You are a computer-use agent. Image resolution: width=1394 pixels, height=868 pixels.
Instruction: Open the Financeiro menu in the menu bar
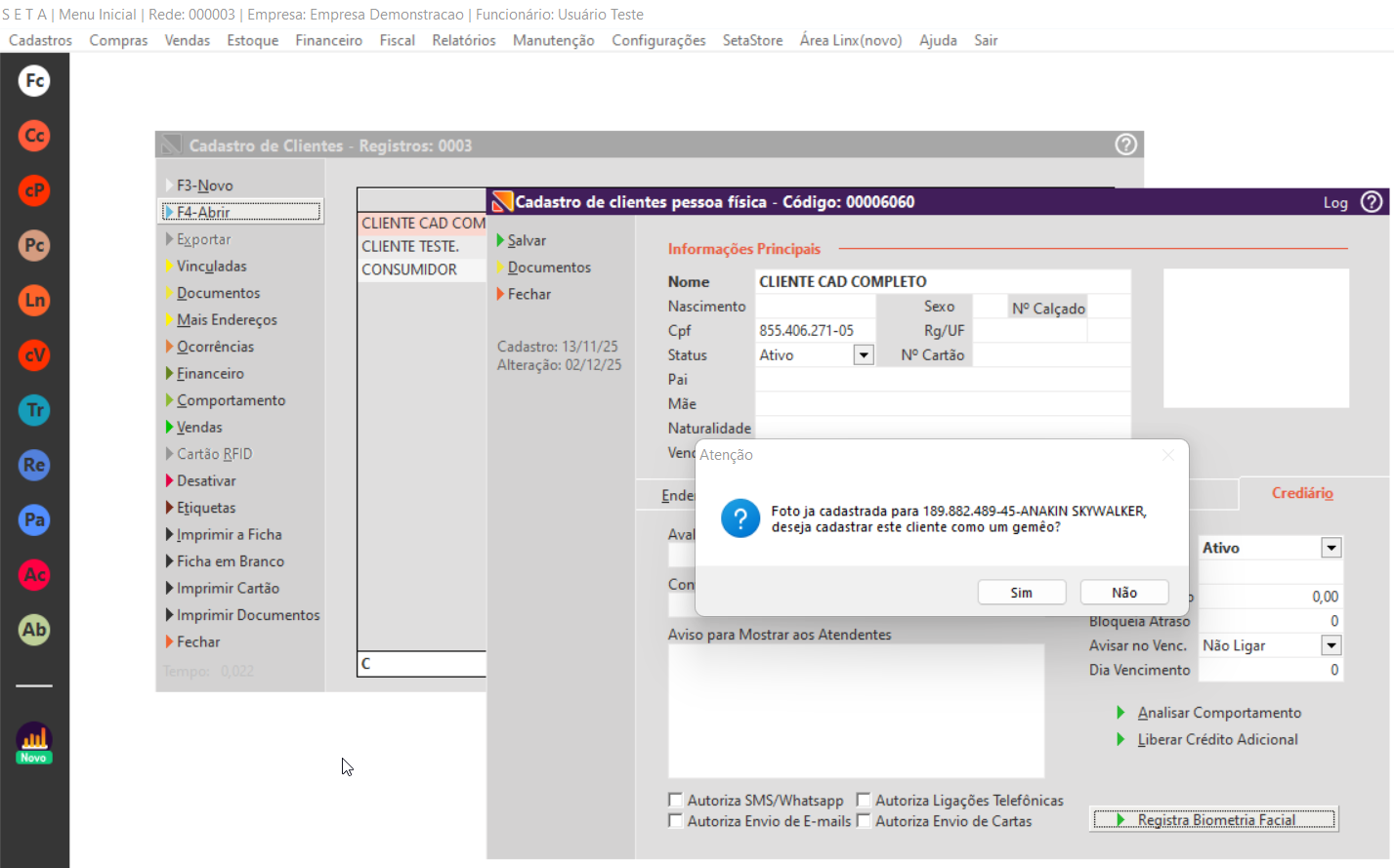[x=329, y=40]
